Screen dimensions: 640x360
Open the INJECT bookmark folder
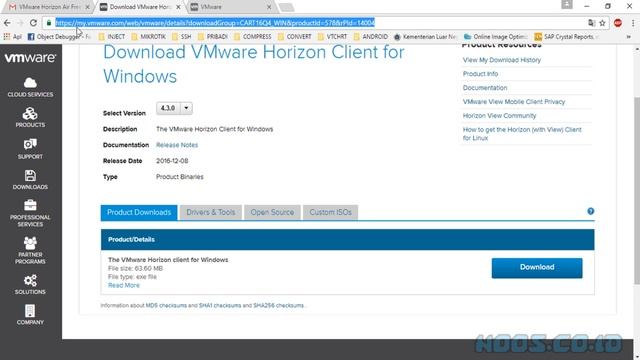pyautogui.click(x=112, y=37)
